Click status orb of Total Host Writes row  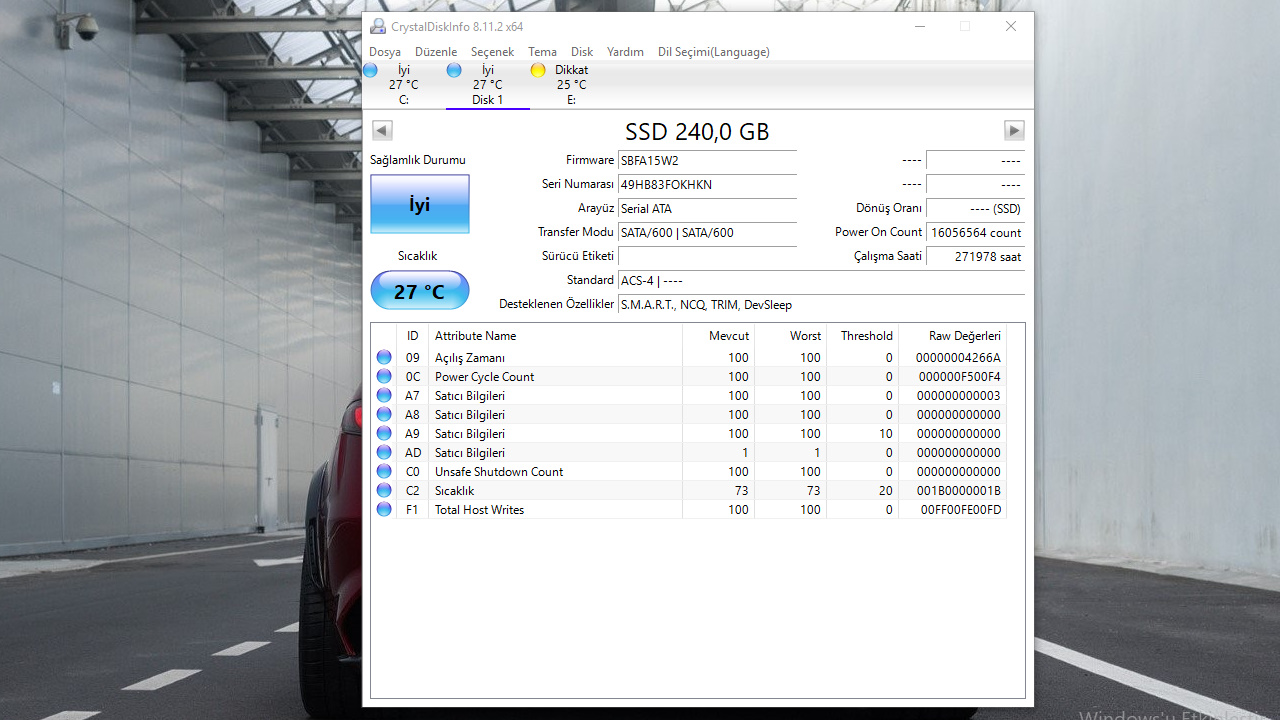point(384,510)
